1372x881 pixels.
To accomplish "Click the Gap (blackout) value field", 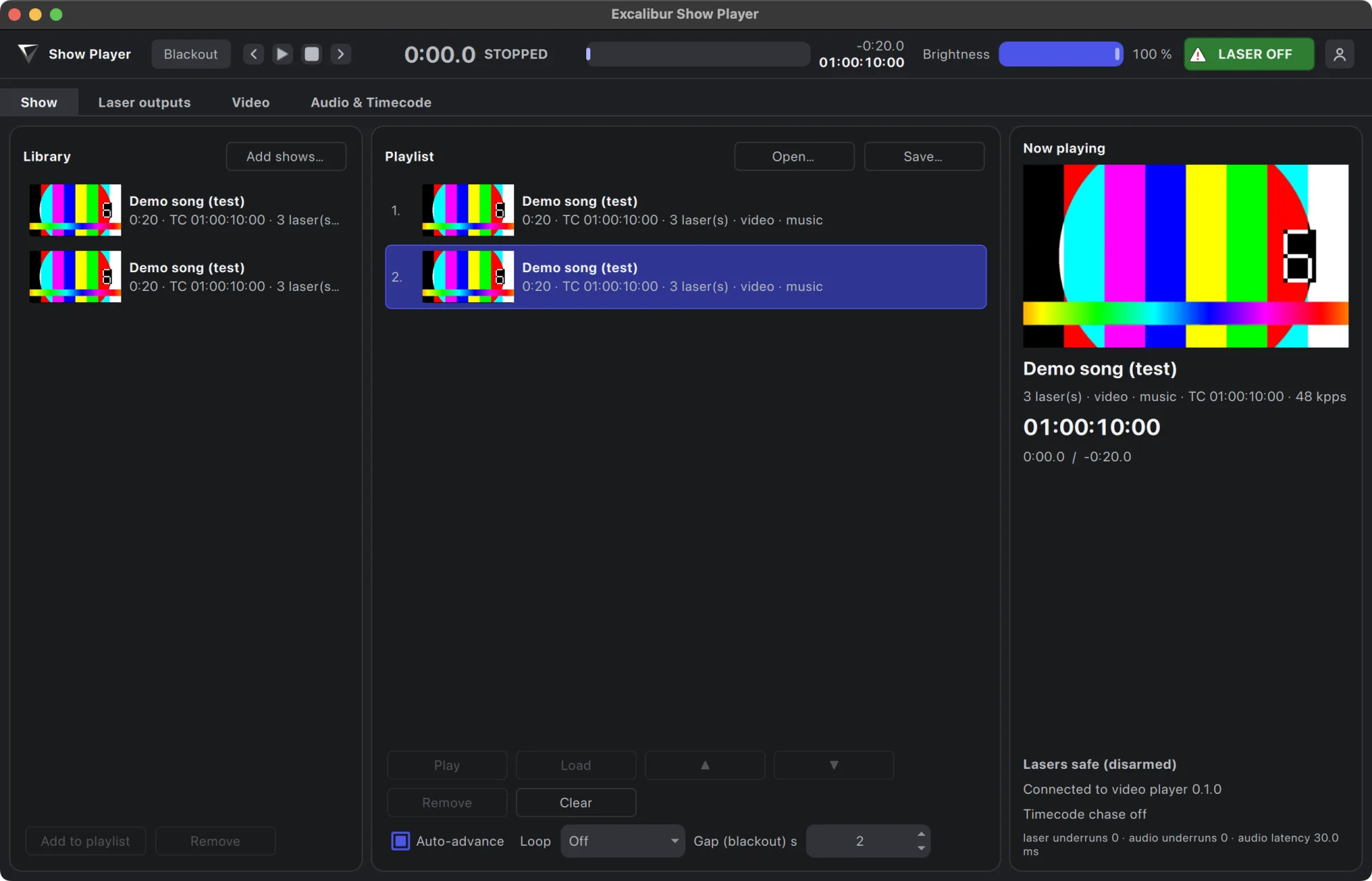I will 859,841.
